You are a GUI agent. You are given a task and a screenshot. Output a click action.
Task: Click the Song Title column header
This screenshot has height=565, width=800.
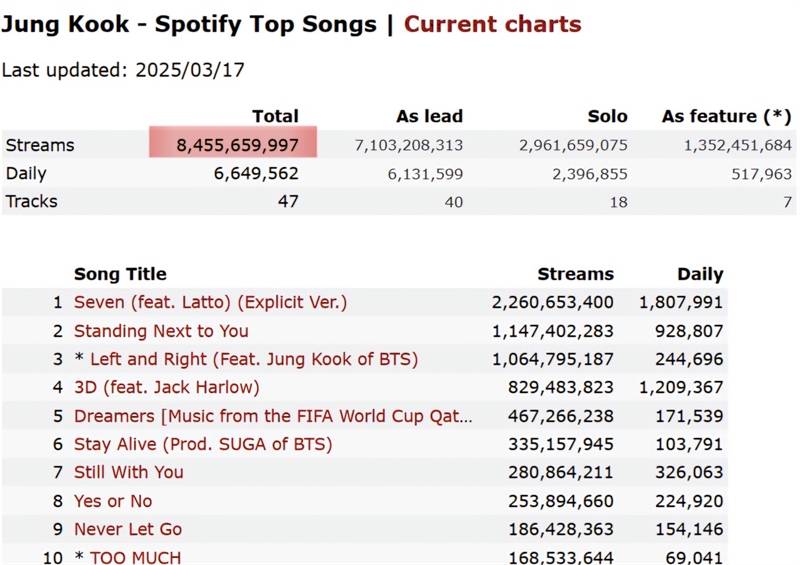(120, 274)
